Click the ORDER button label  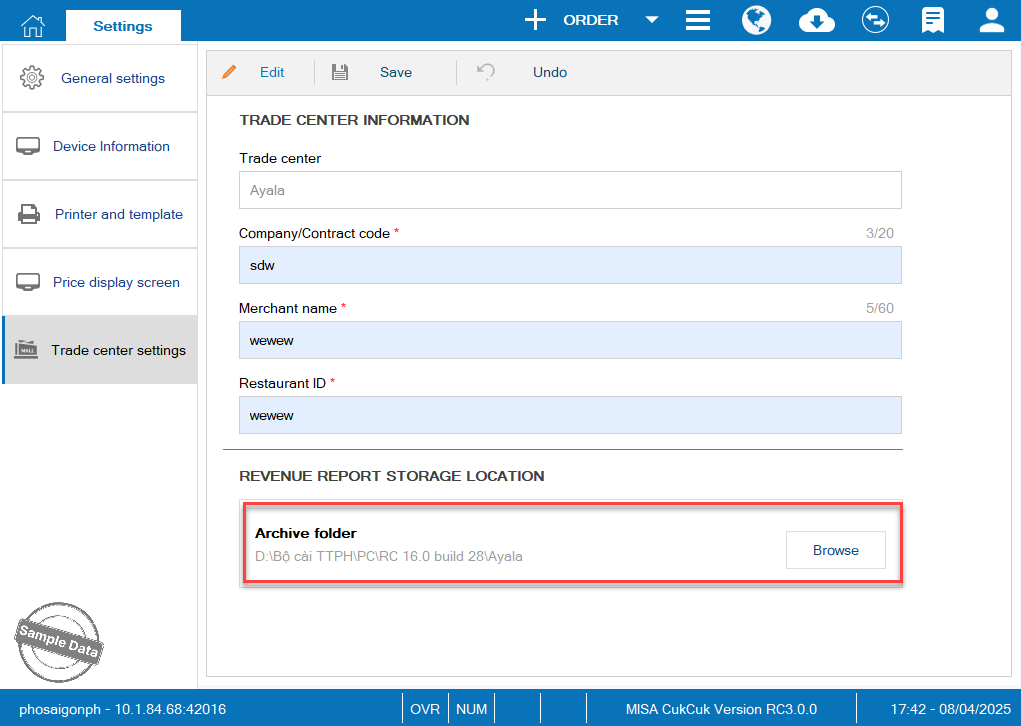coord(591,20)
